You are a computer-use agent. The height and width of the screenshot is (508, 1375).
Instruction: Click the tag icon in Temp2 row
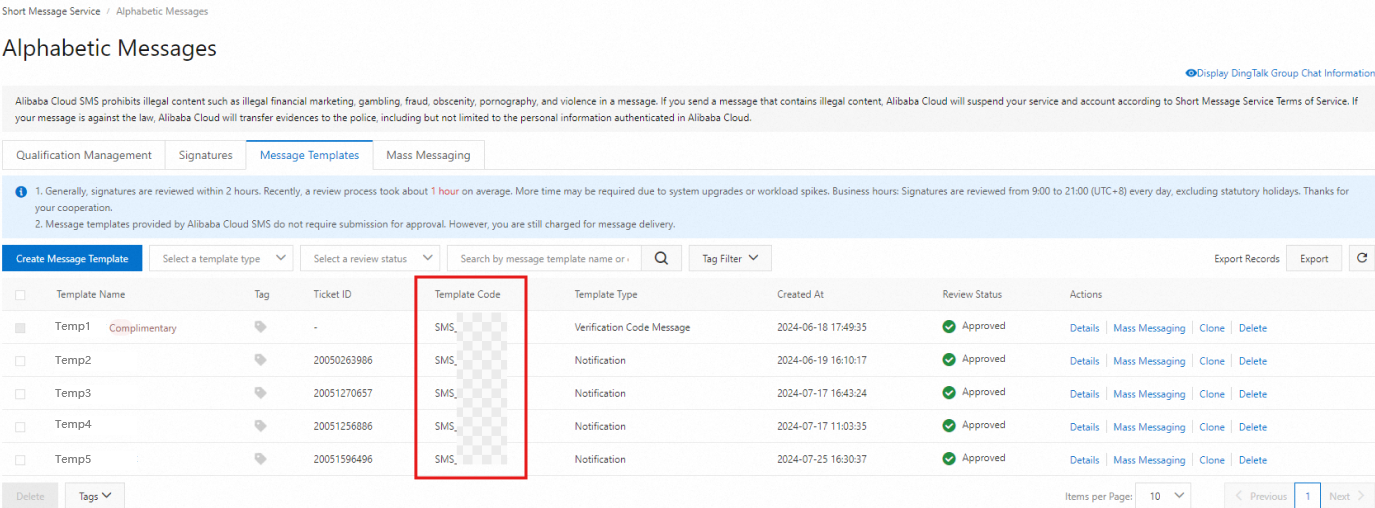pyautogui.click(x=261, y=360)
